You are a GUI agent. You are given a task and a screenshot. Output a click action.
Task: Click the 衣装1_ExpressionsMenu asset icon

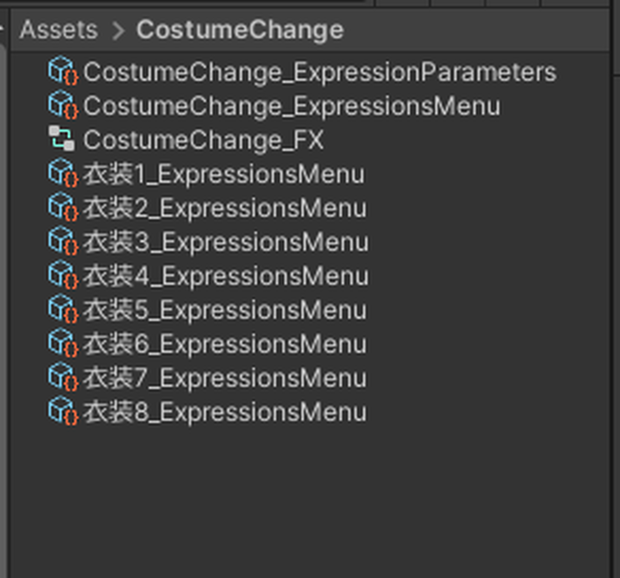63,173
